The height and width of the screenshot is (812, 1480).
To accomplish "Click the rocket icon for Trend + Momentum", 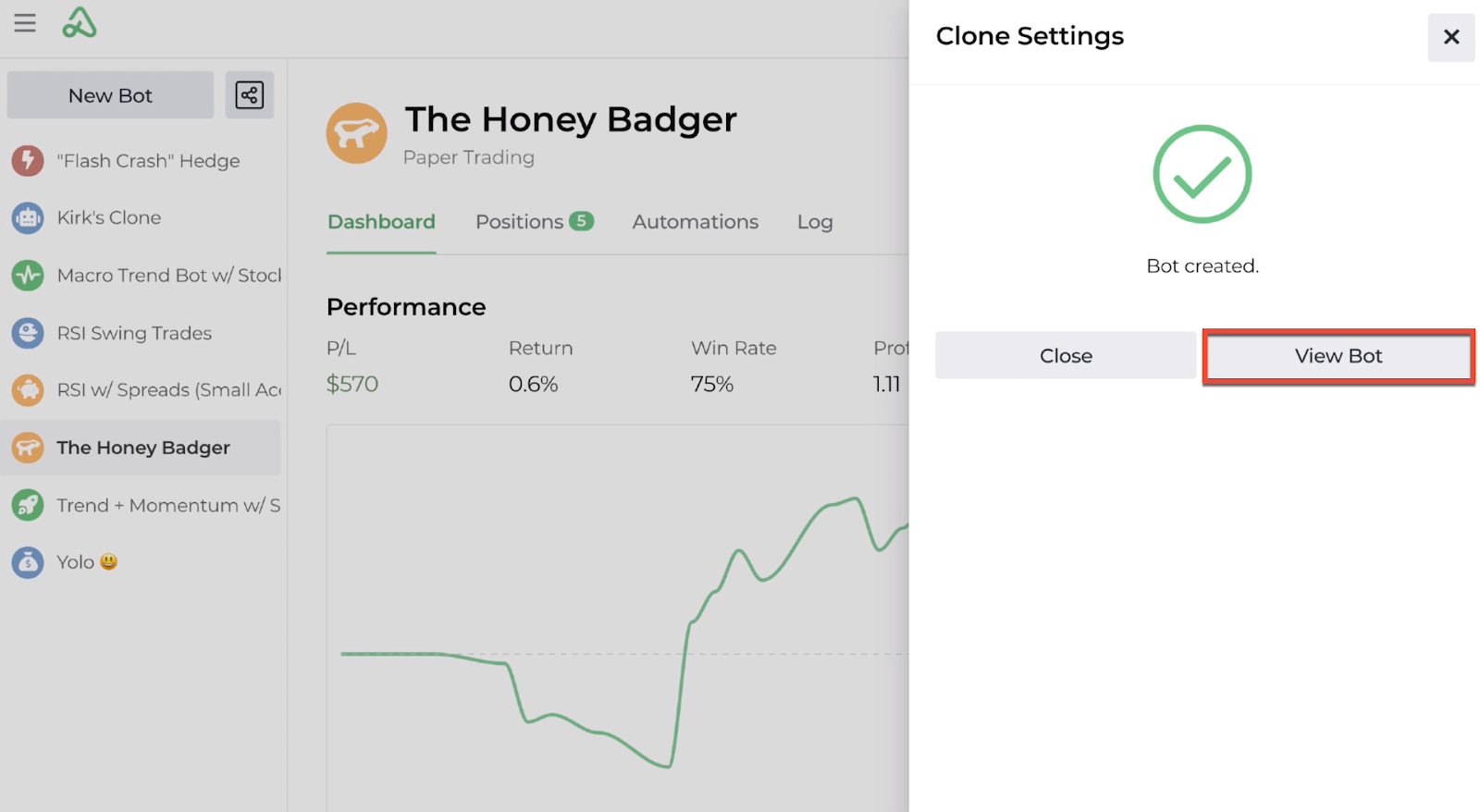I will 28,505.
